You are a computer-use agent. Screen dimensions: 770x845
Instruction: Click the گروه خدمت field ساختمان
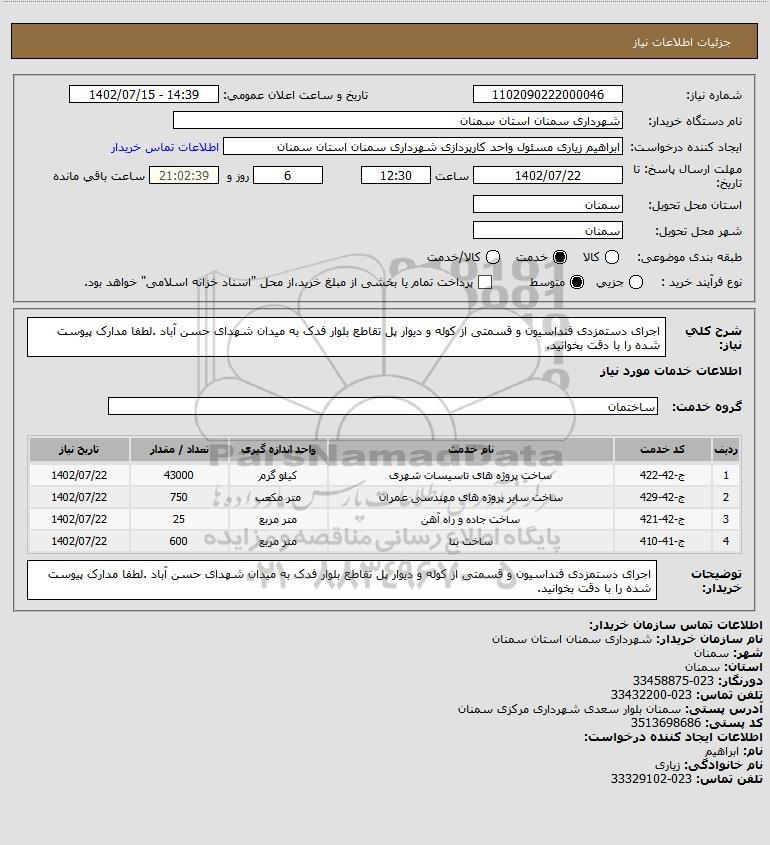pyautogui.click(x=383, y=406)
